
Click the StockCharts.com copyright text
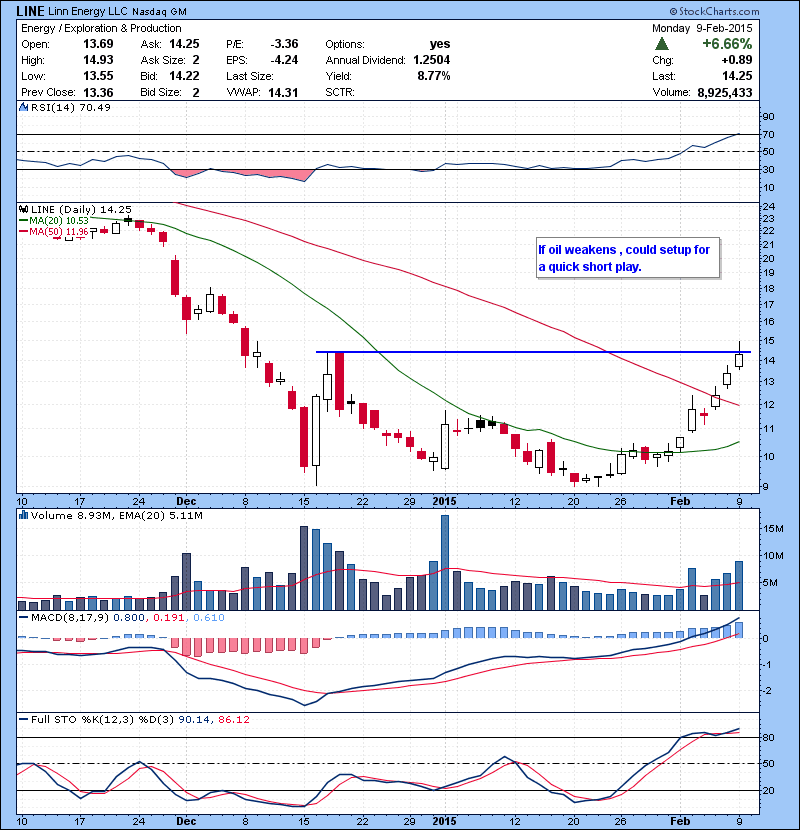tap(714, 11)
